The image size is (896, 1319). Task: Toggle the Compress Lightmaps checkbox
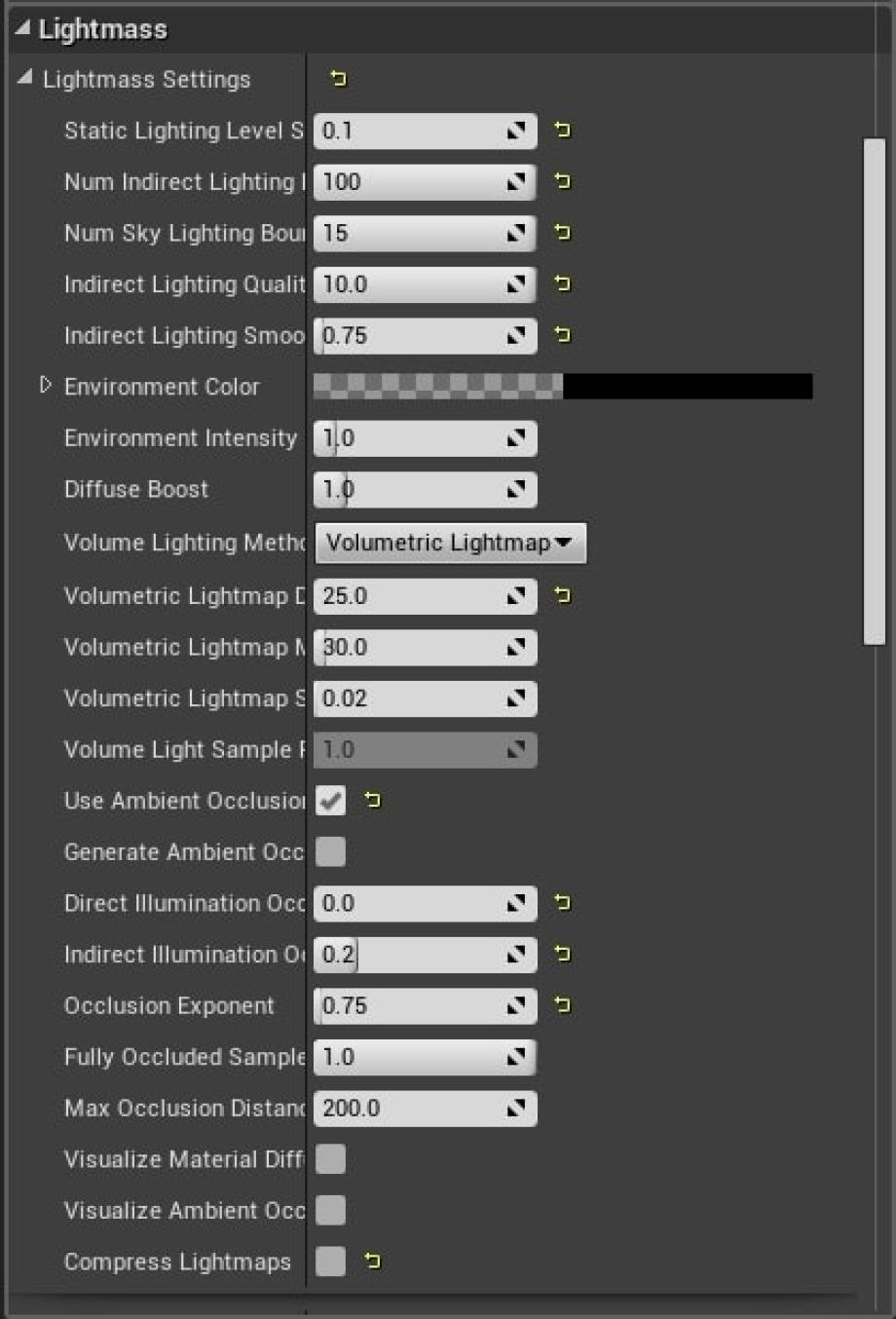click(x=331, y=1262)
